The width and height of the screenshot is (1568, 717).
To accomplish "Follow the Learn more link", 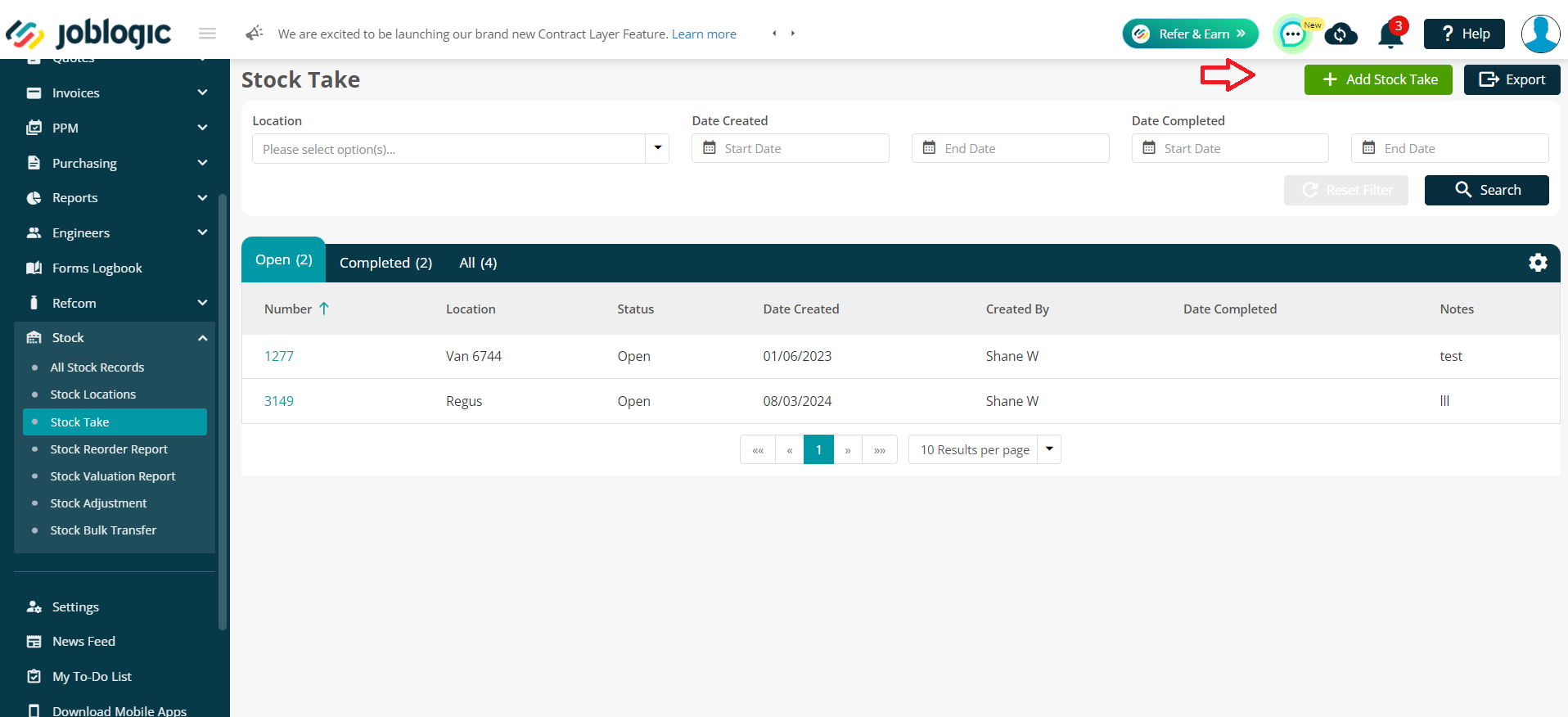I will click(x=704, y=34).
